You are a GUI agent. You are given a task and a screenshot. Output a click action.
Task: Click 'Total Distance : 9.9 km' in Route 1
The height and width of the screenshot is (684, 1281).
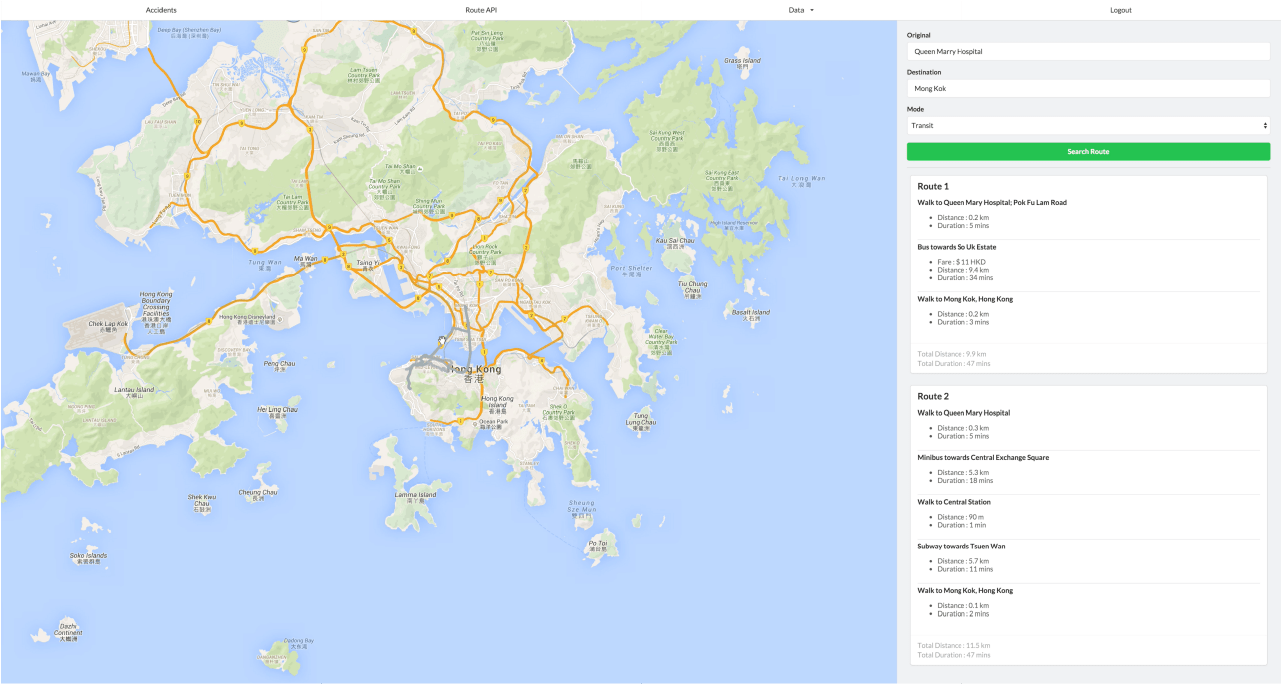coord(952,354)
